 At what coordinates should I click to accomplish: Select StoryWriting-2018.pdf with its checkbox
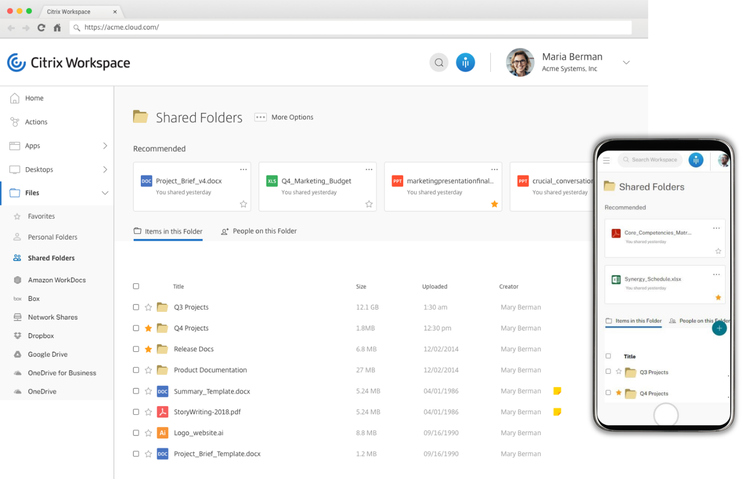136,412
